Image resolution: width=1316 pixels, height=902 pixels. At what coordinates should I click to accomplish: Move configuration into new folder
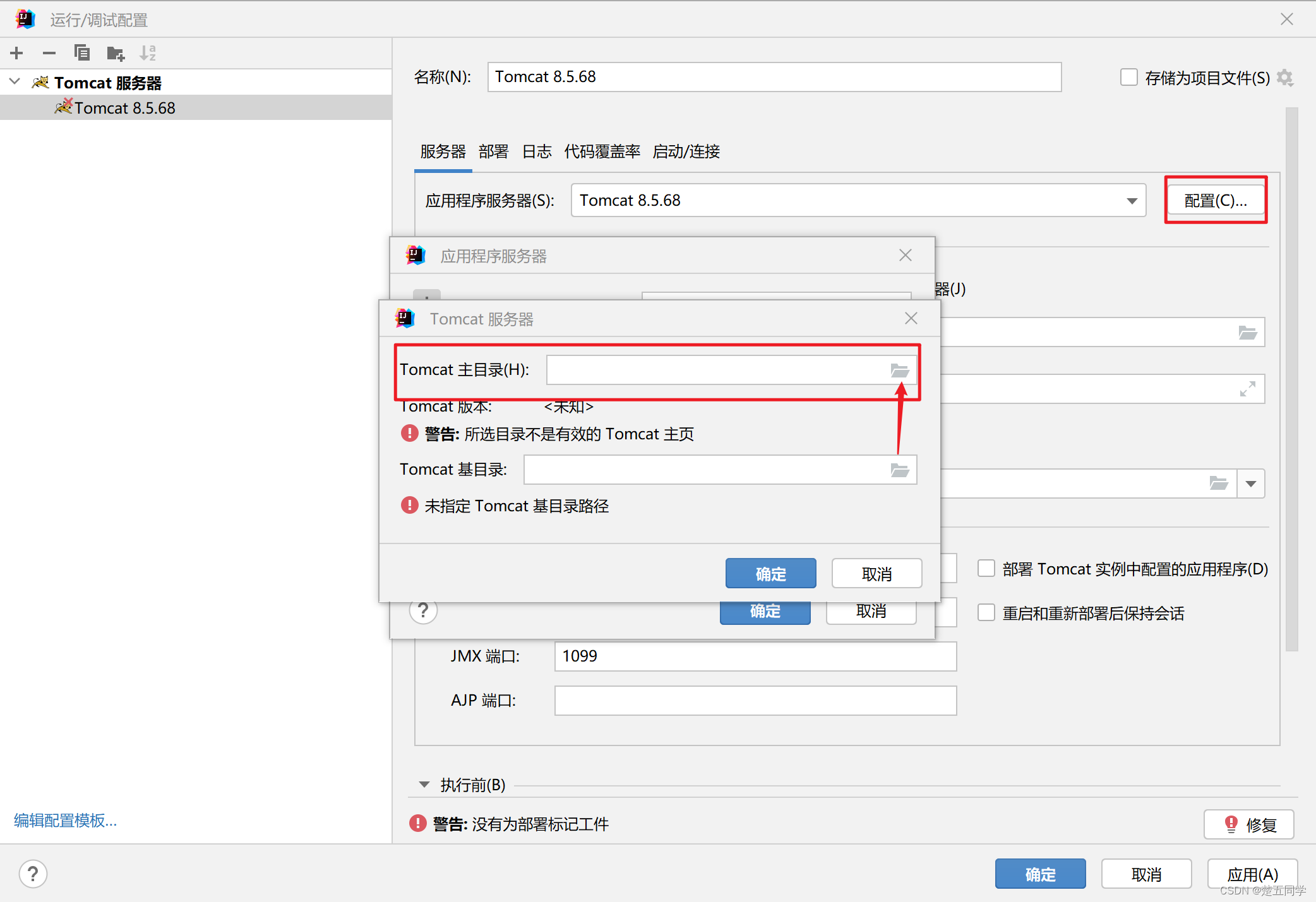coord(116,53)
